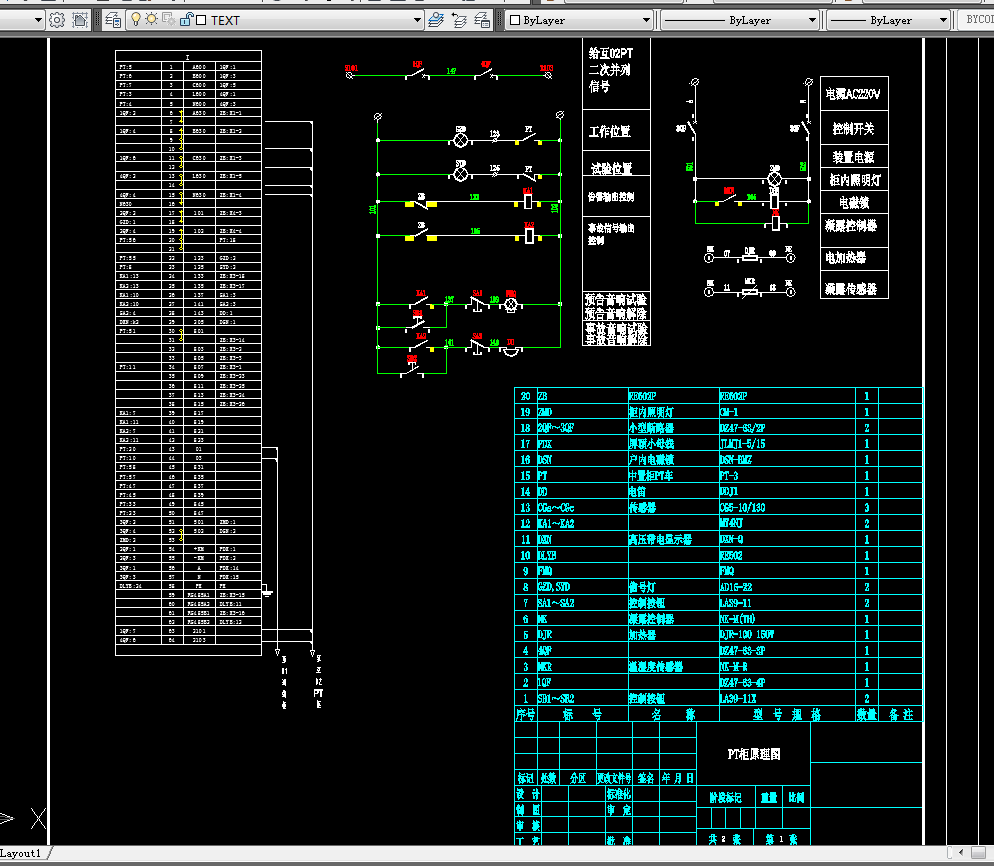The height and width of the screenshot is (868, 994).
Task: Open the ByLayer color control dropdown
Action: [x=646, y=20]
